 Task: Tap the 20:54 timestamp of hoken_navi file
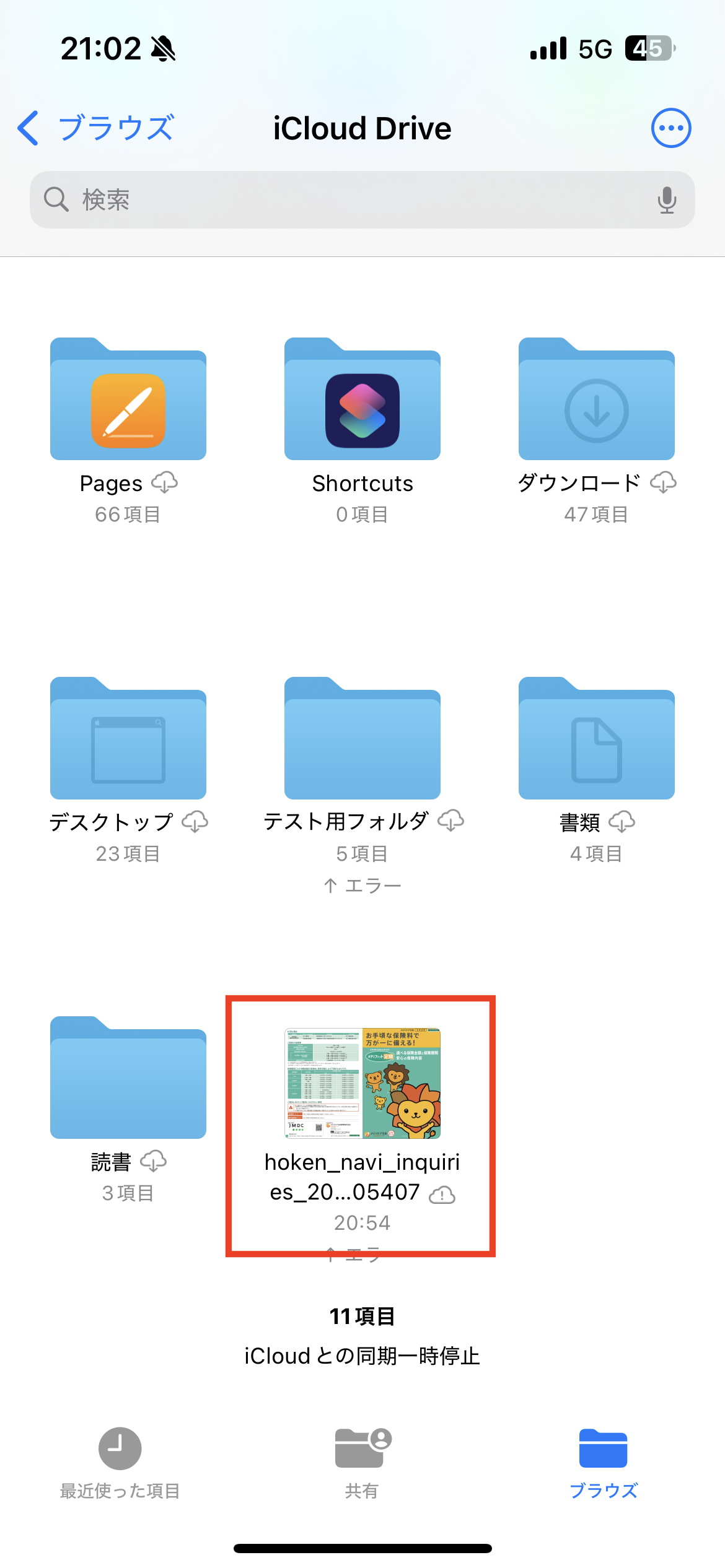[362, 1222]
